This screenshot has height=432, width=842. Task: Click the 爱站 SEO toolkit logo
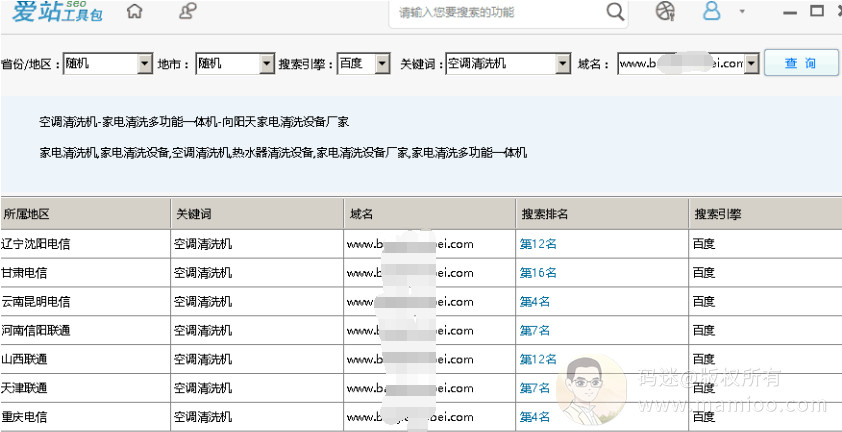tap(55, 13)
